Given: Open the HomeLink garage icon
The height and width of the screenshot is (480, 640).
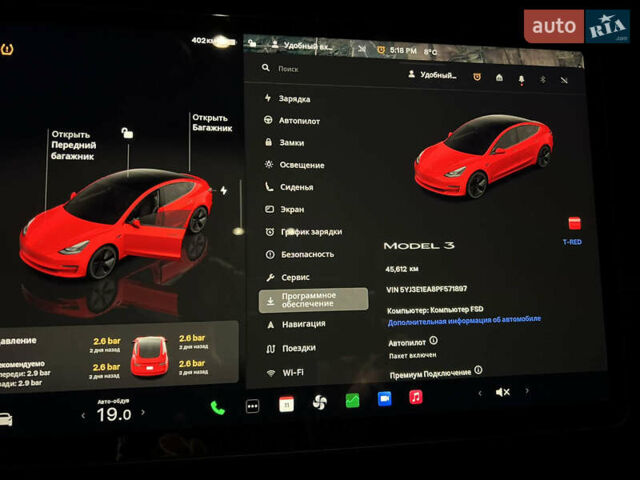Looking at the screenshot, I should 499,77.
